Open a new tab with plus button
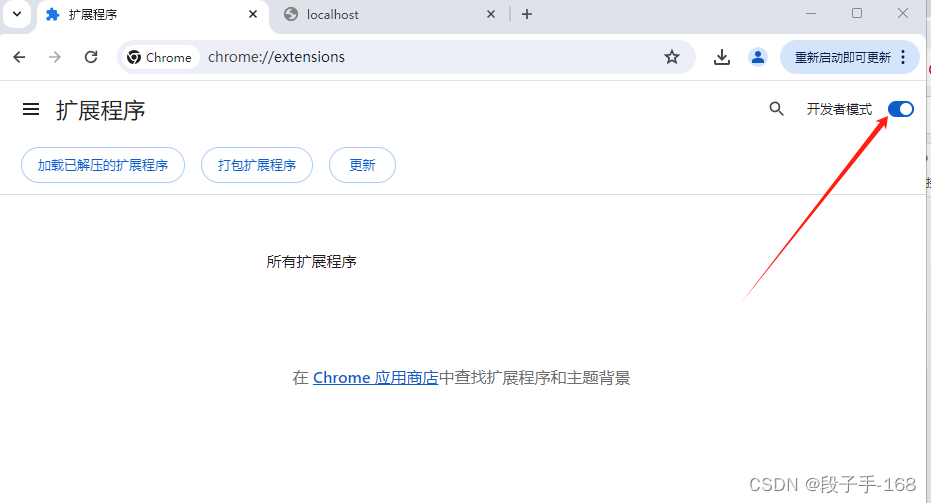 527,14
